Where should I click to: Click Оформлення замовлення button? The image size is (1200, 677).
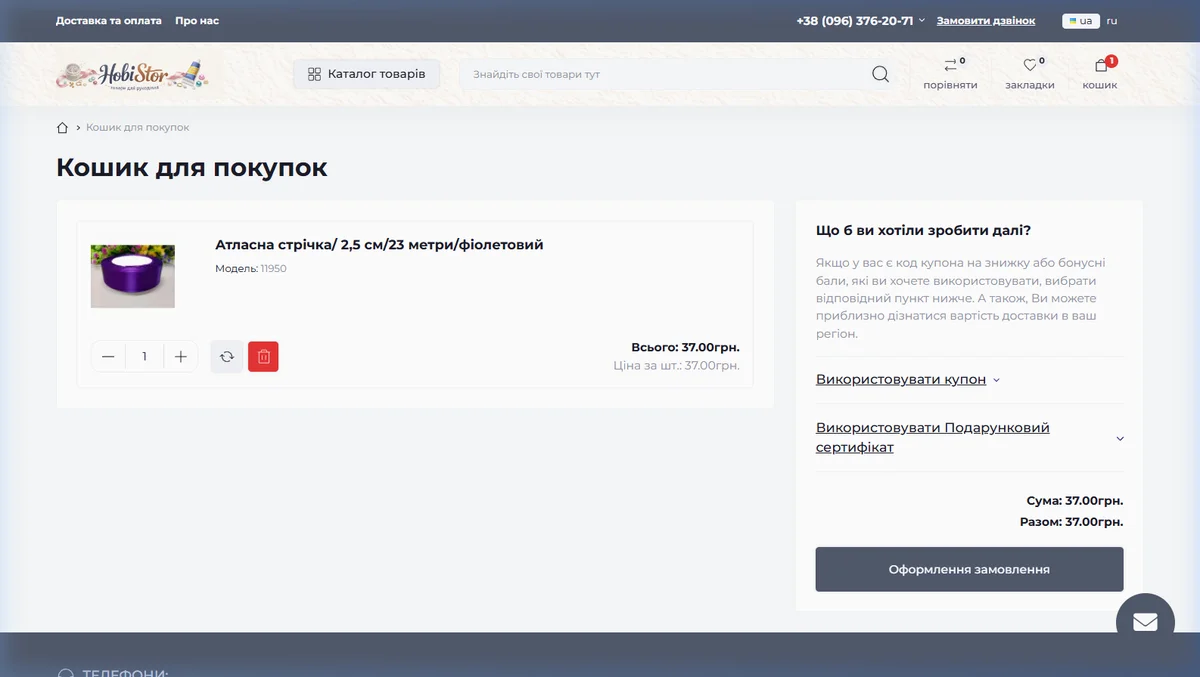(969, 569)
